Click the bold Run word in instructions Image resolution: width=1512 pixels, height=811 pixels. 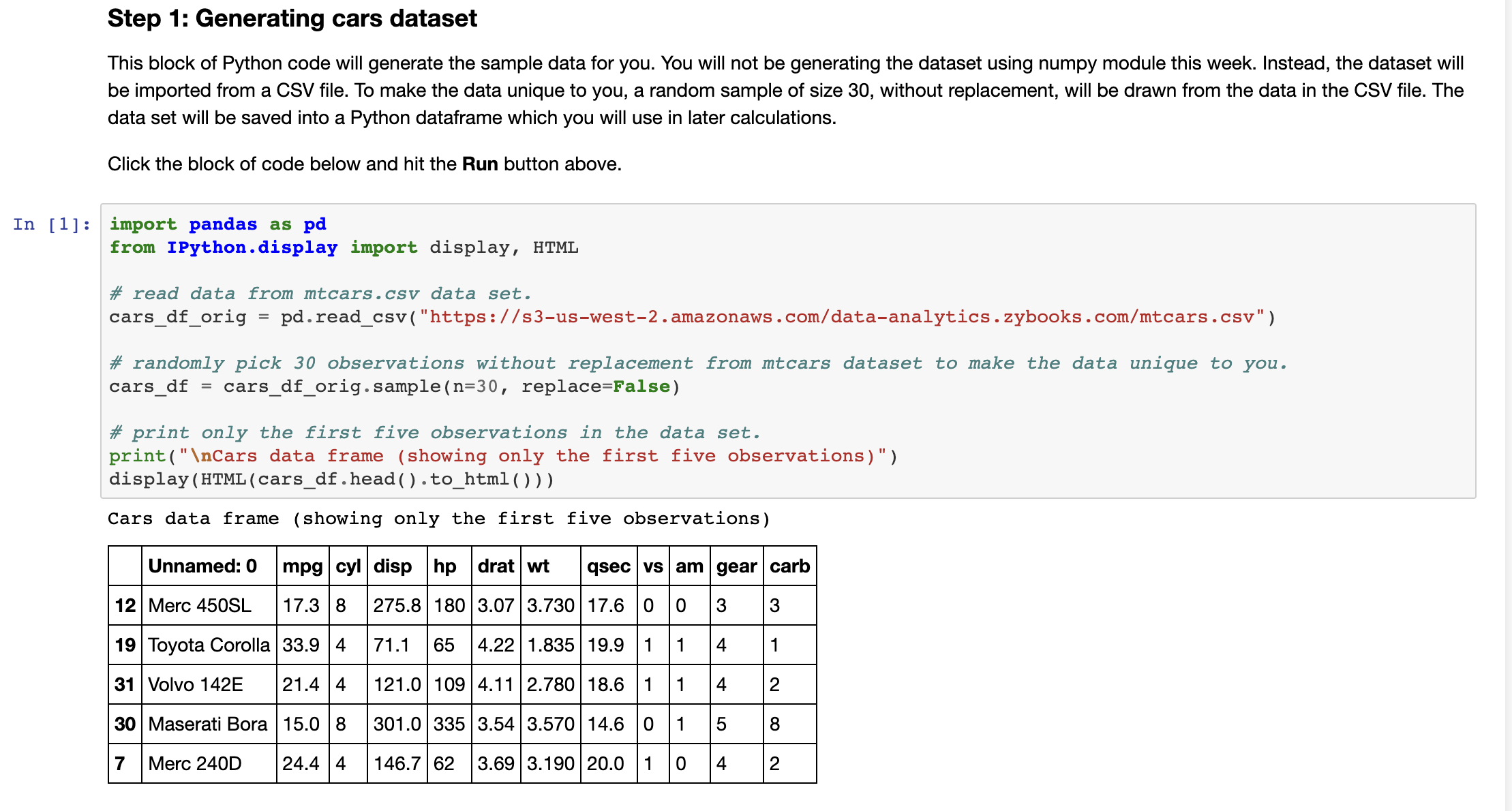coord(480,164)
